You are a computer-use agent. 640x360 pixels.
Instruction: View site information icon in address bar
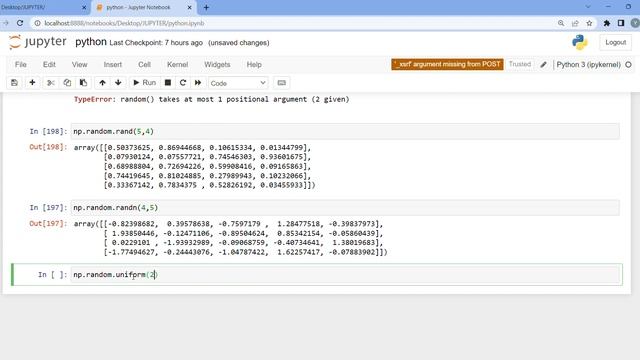pyautogui.click(x=37, y=23)
